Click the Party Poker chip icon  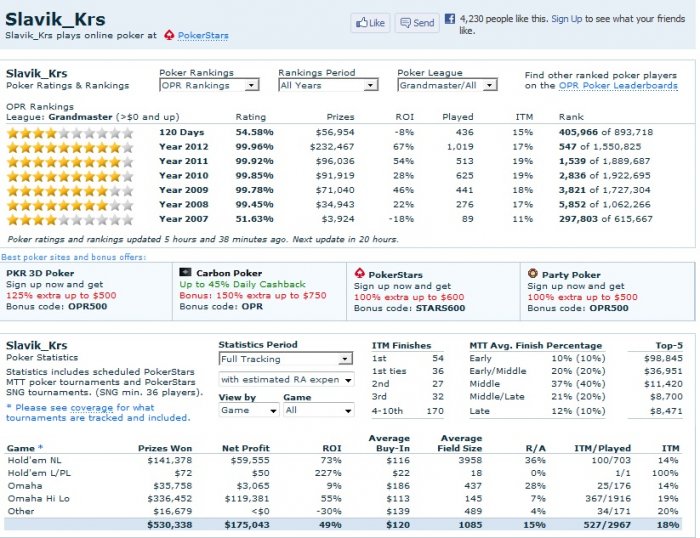[x=532, y=273]
